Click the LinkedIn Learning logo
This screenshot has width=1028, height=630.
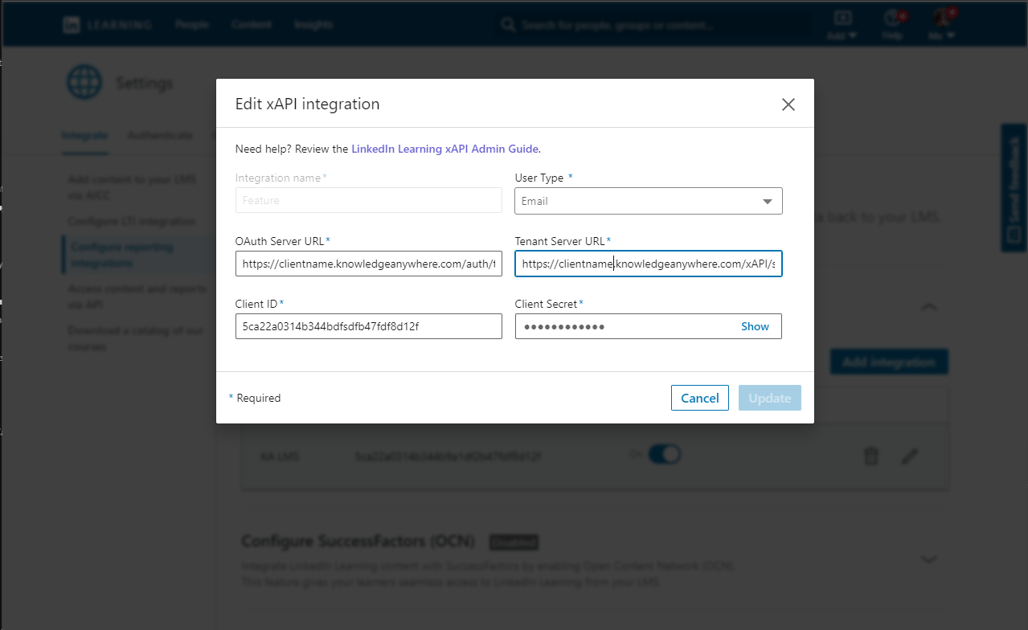94,24
